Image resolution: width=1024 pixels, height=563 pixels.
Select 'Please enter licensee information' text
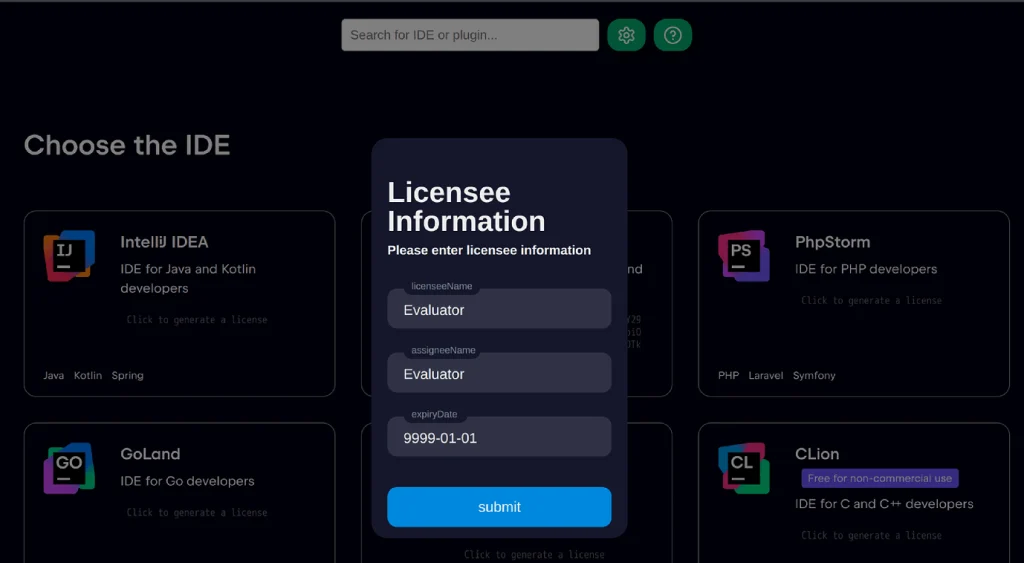click(x=489, y=250)
